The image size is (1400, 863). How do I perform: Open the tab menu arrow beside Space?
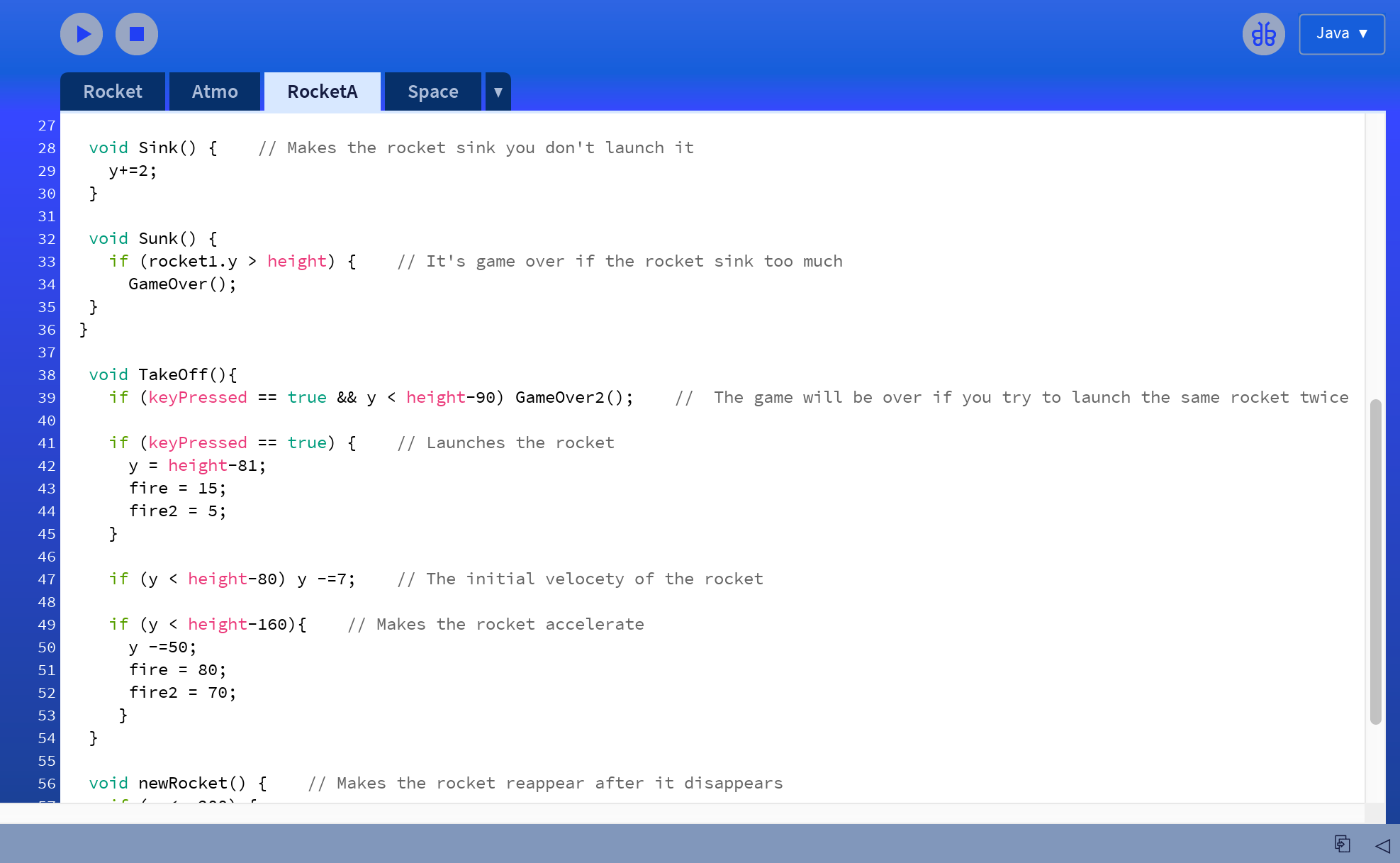point(498,92)
